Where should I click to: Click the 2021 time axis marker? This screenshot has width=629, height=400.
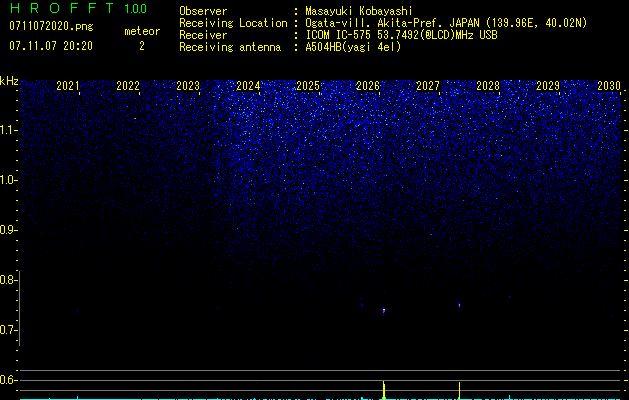(x=68, y=85)
